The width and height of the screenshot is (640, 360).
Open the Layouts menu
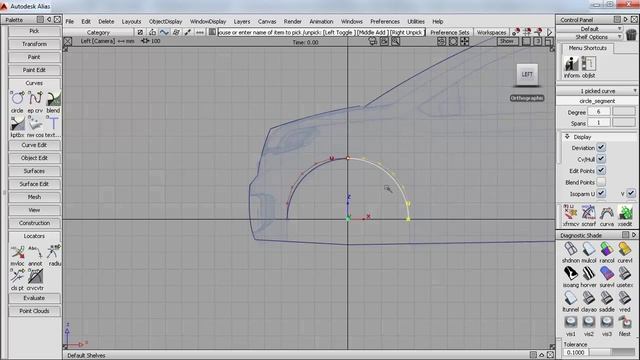coord(131,21)
